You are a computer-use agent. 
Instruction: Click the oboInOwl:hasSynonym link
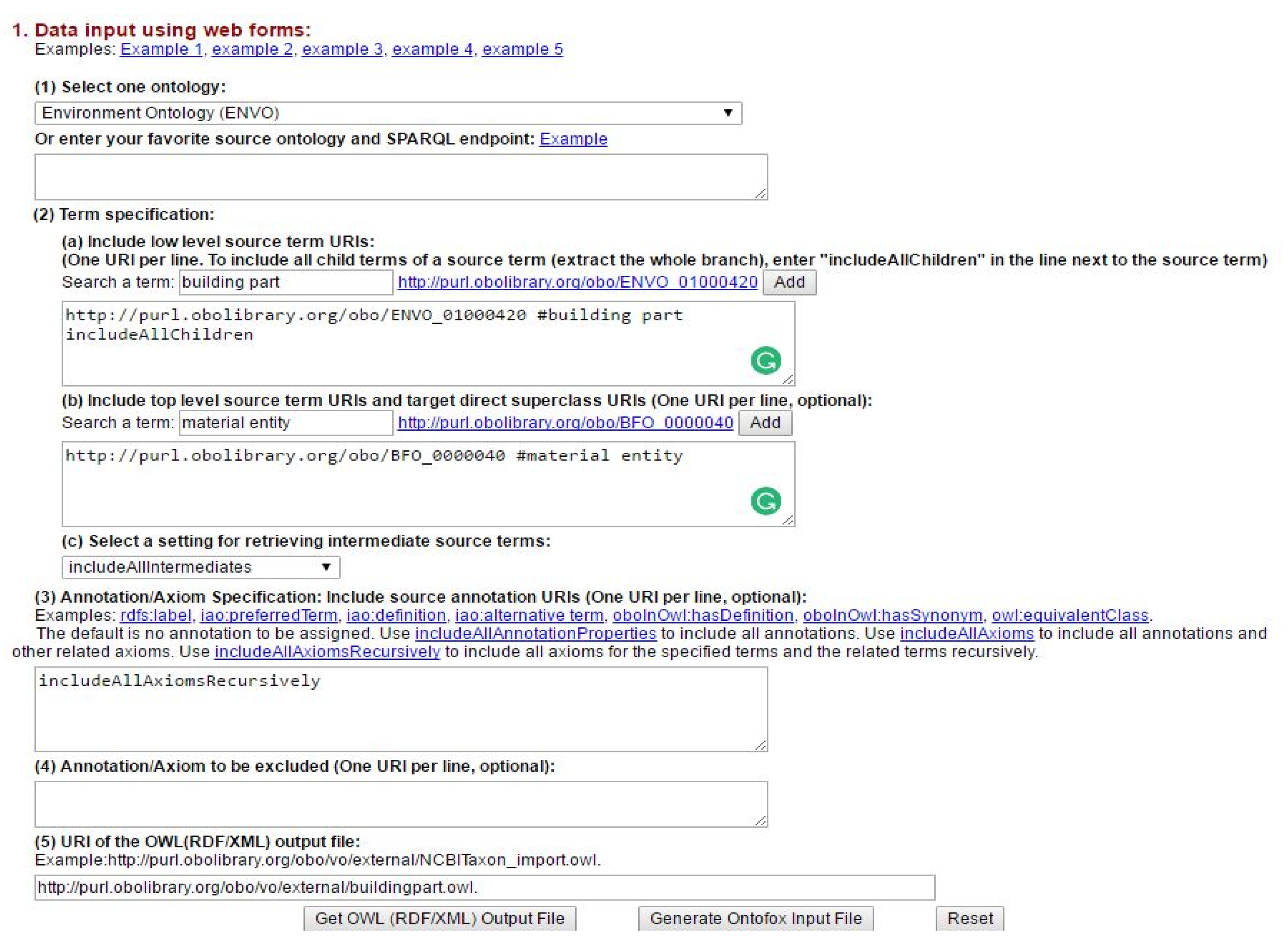pyautogui.click(x=892, y=615)
